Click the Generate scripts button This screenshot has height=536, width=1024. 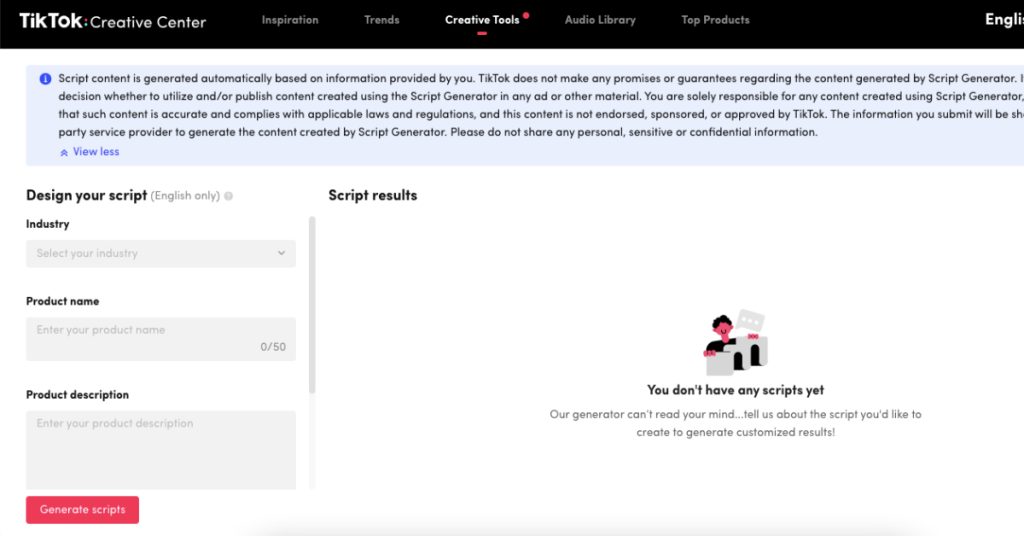(x=82, y=510)
